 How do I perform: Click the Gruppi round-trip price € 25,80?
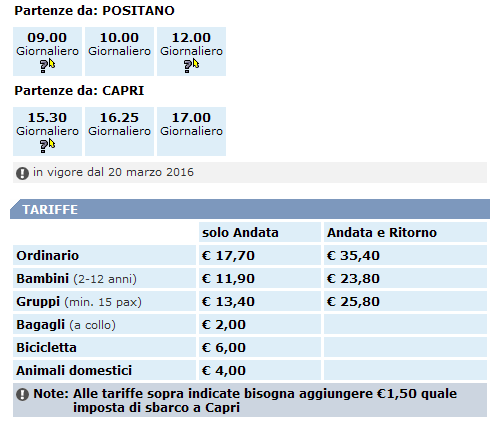click(353, 301)
